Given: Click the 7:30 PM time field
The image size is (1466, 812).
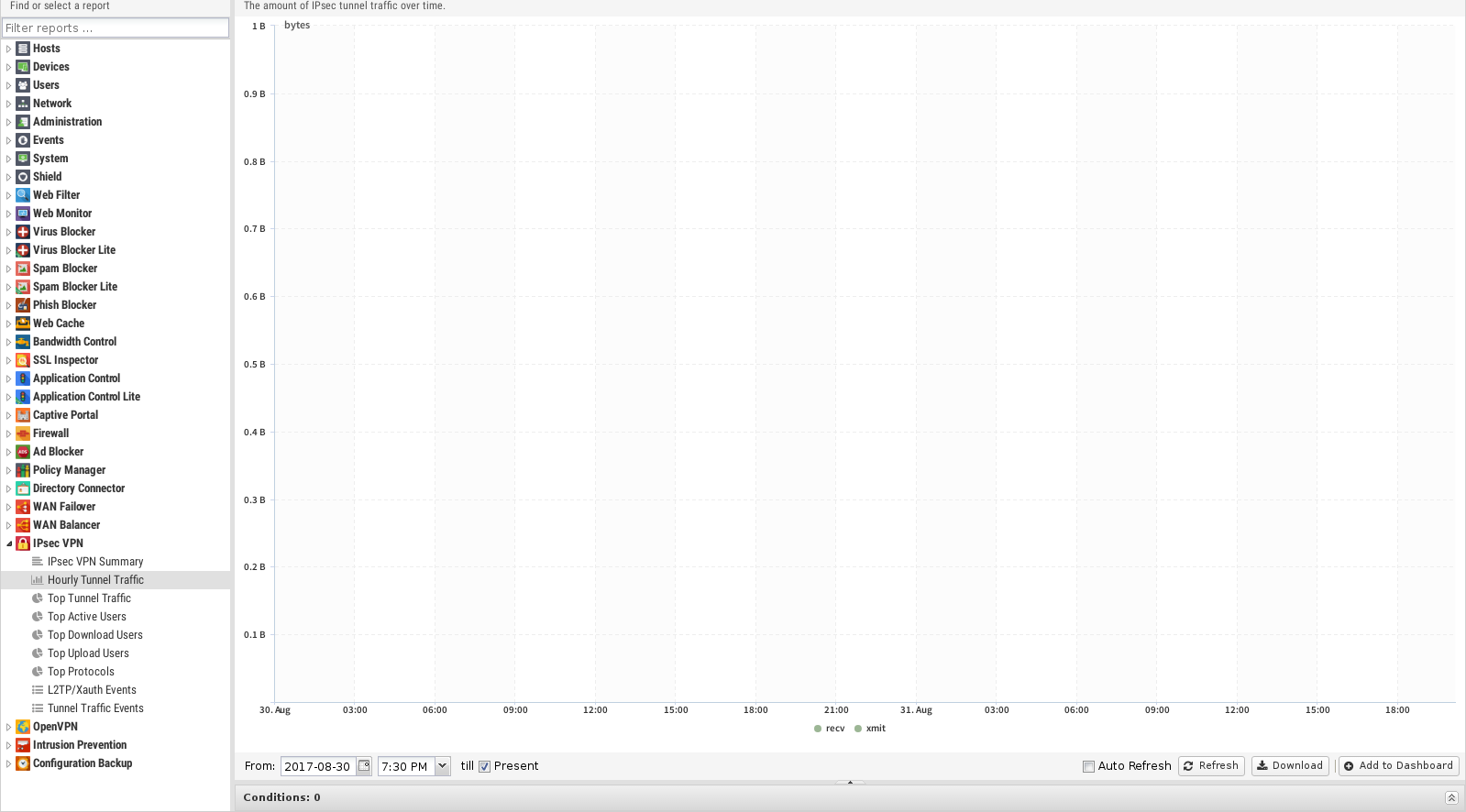Looking at the screenshot, I should click(406, 766).
